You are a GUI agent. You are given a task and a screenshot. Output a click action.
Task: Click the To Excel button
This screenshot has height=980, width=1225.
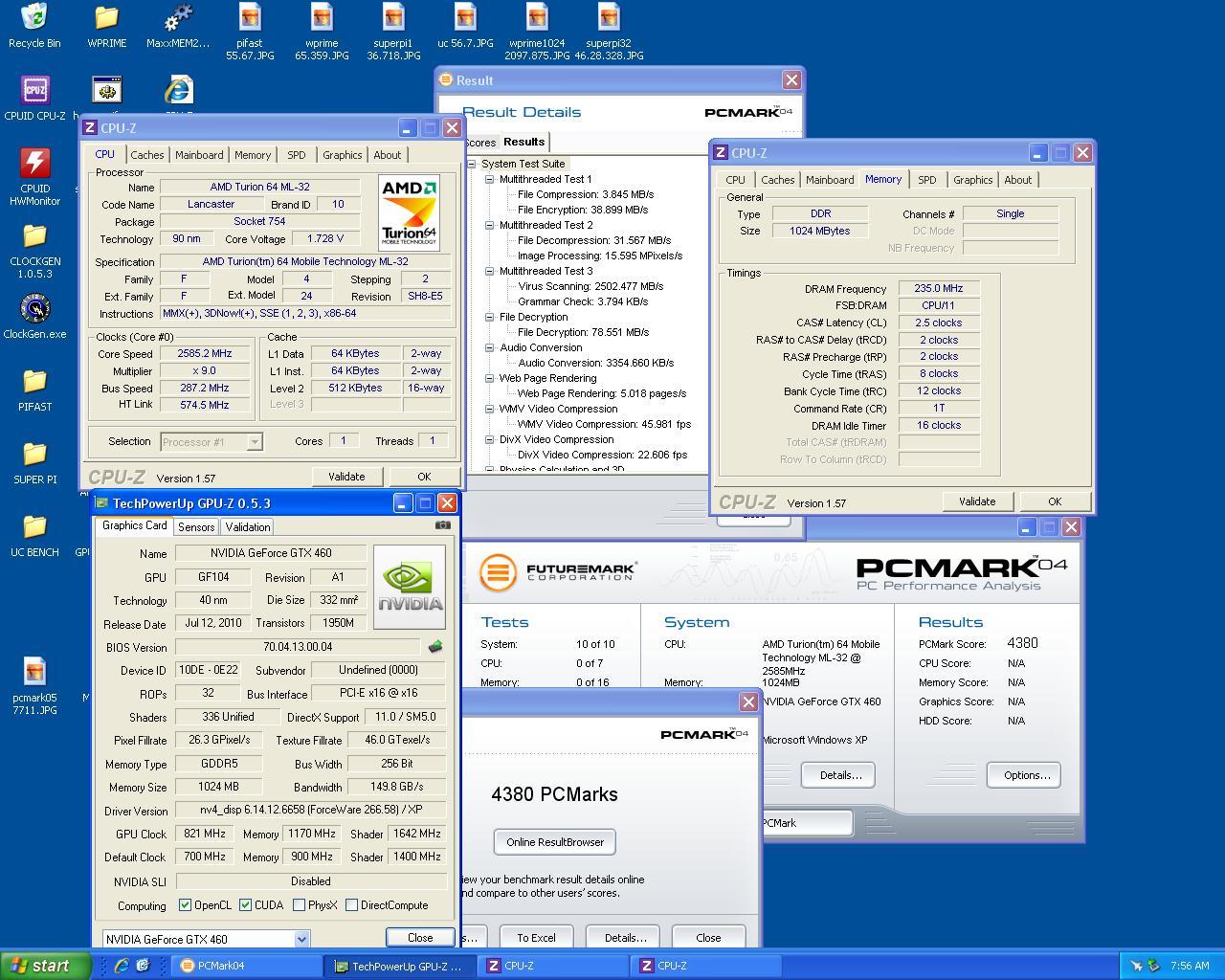536,938
